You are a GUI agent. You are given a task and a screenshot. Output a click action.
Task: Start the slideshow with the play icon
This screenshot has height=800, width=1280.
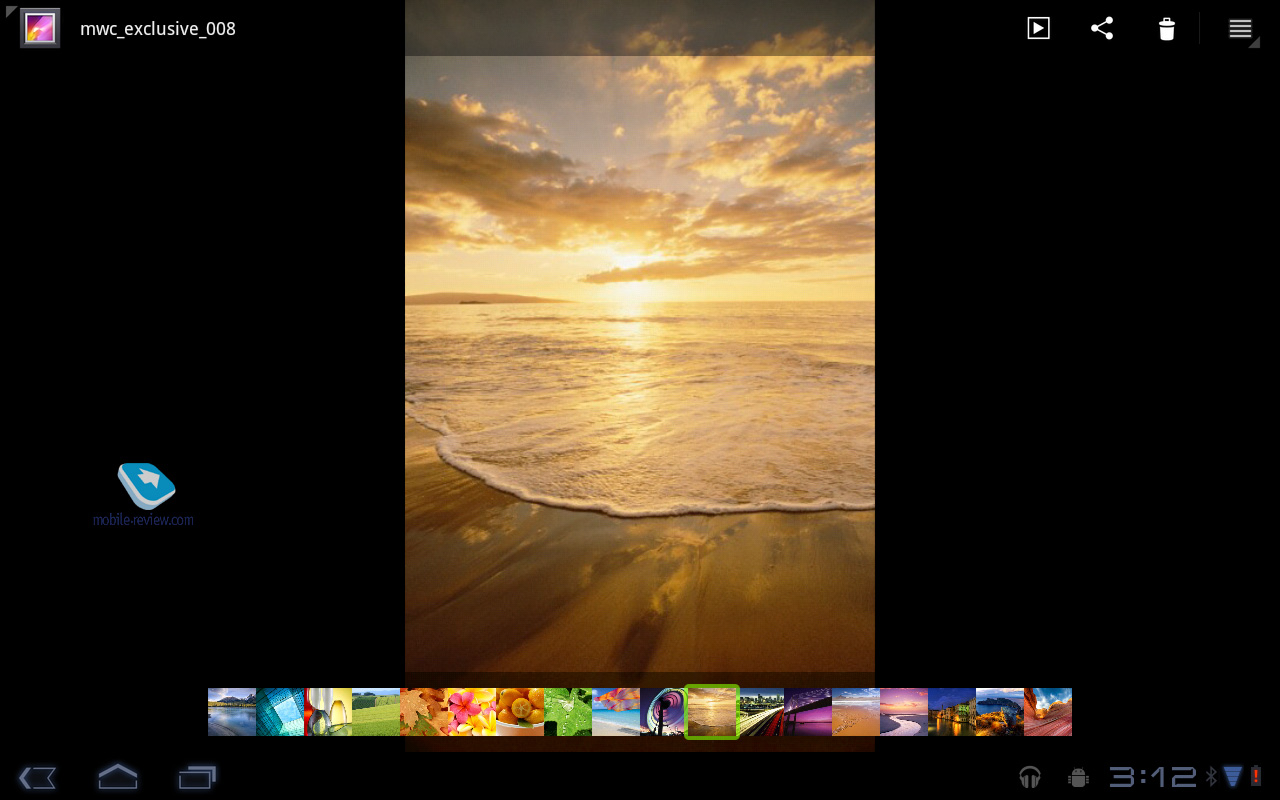(x=1039, y=28)
